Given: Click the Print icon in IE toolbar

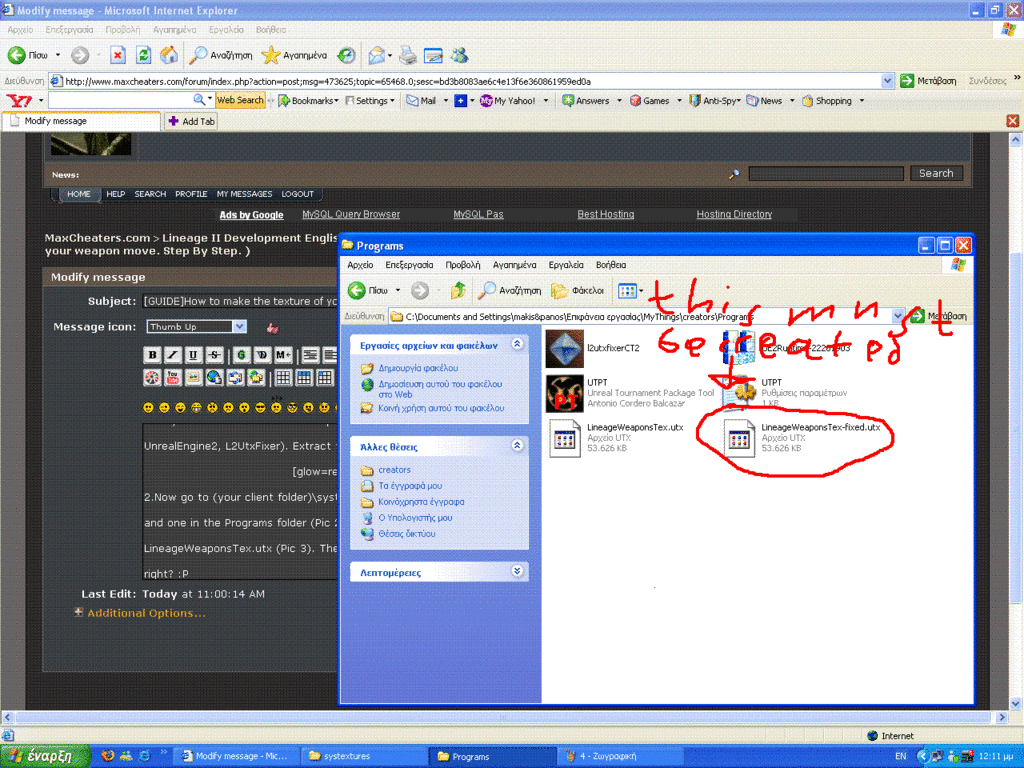Looking at the screenshot, I should coord(408,55).
